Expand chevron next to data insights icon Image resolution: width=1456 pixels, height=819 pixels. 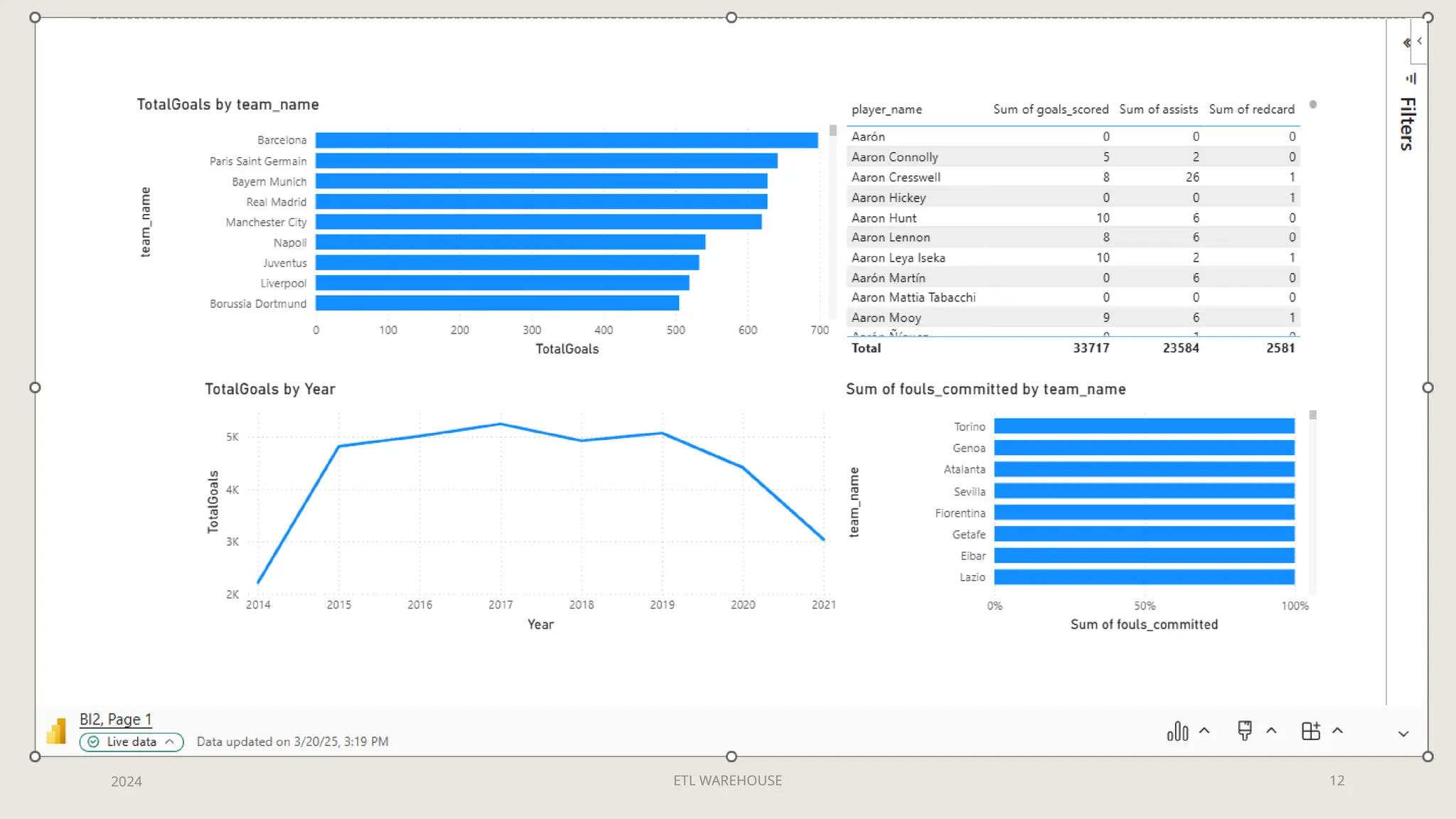[1204, 731]
